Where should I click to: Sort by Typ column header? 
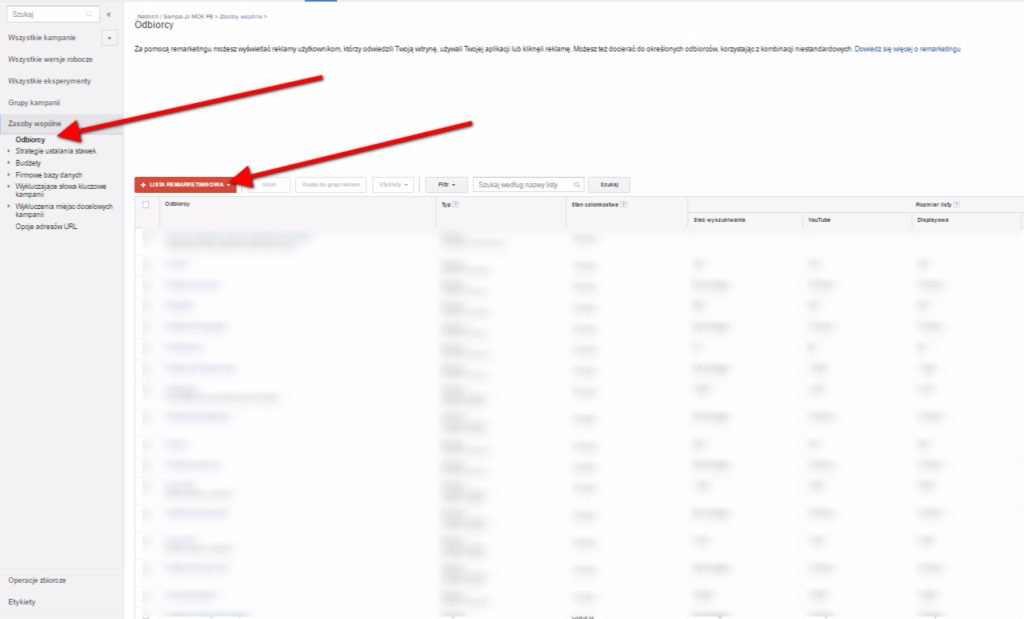pos(446,204)
